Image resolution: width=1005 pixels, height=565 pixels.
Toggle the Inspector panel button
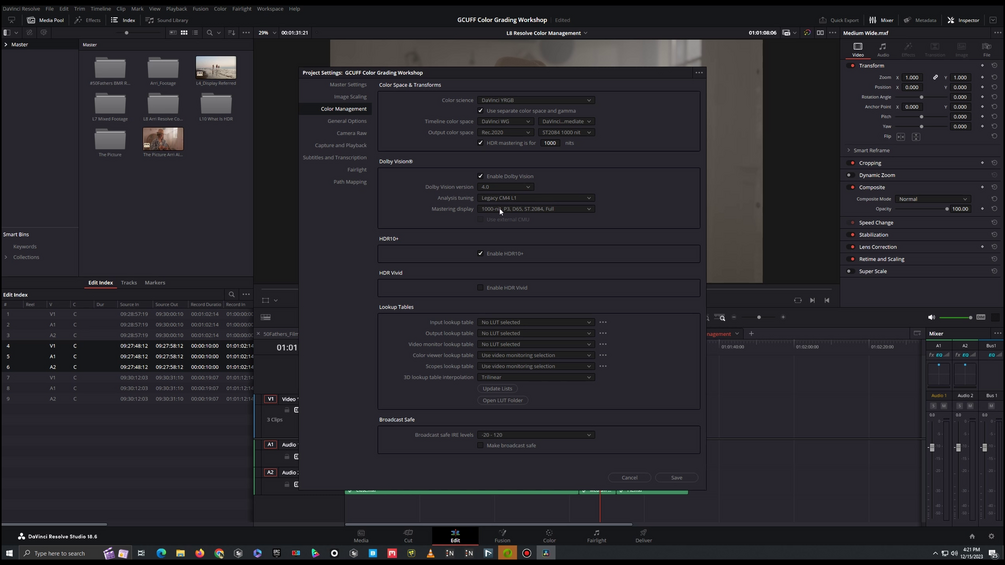(x=963, y=20)
